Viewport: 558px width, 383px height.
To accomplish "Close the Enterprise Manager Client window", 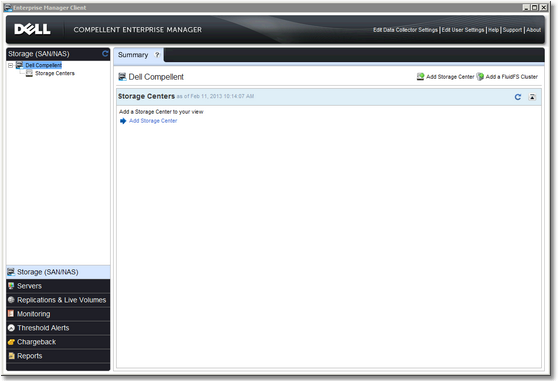I will tap(543, 7).
